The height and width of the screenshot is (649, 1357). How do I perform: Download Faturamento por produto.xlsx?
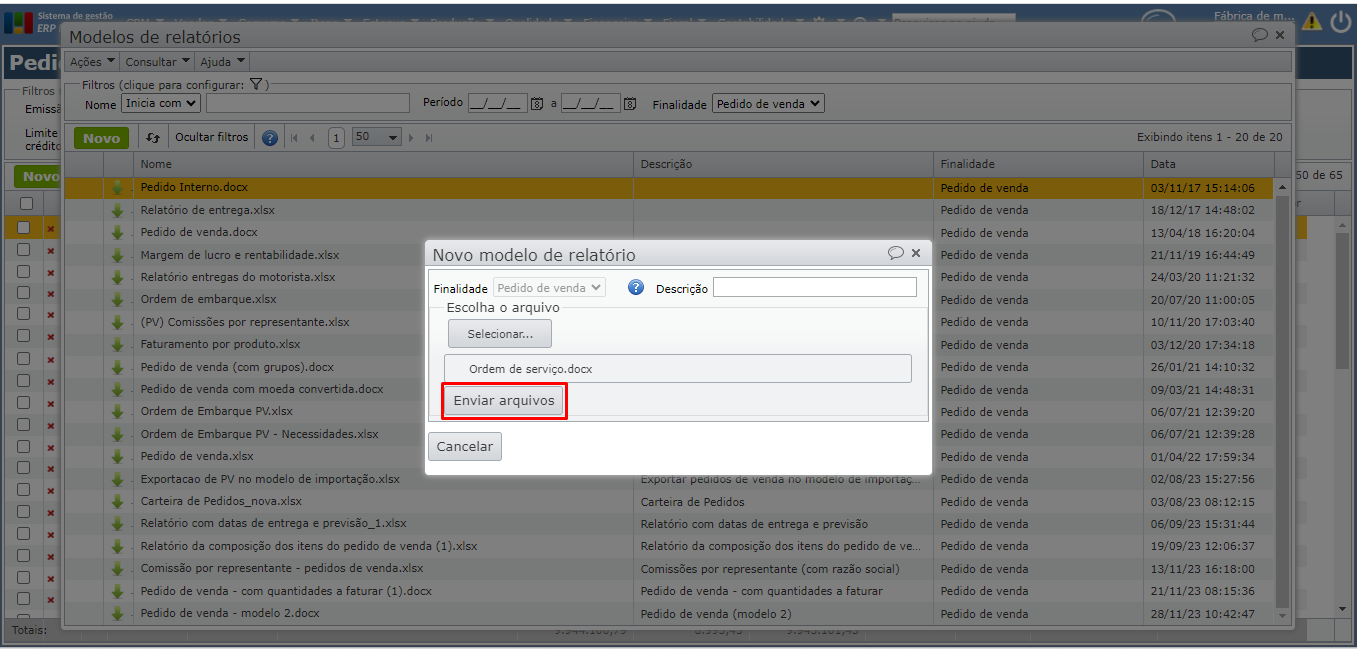point(117,344)
